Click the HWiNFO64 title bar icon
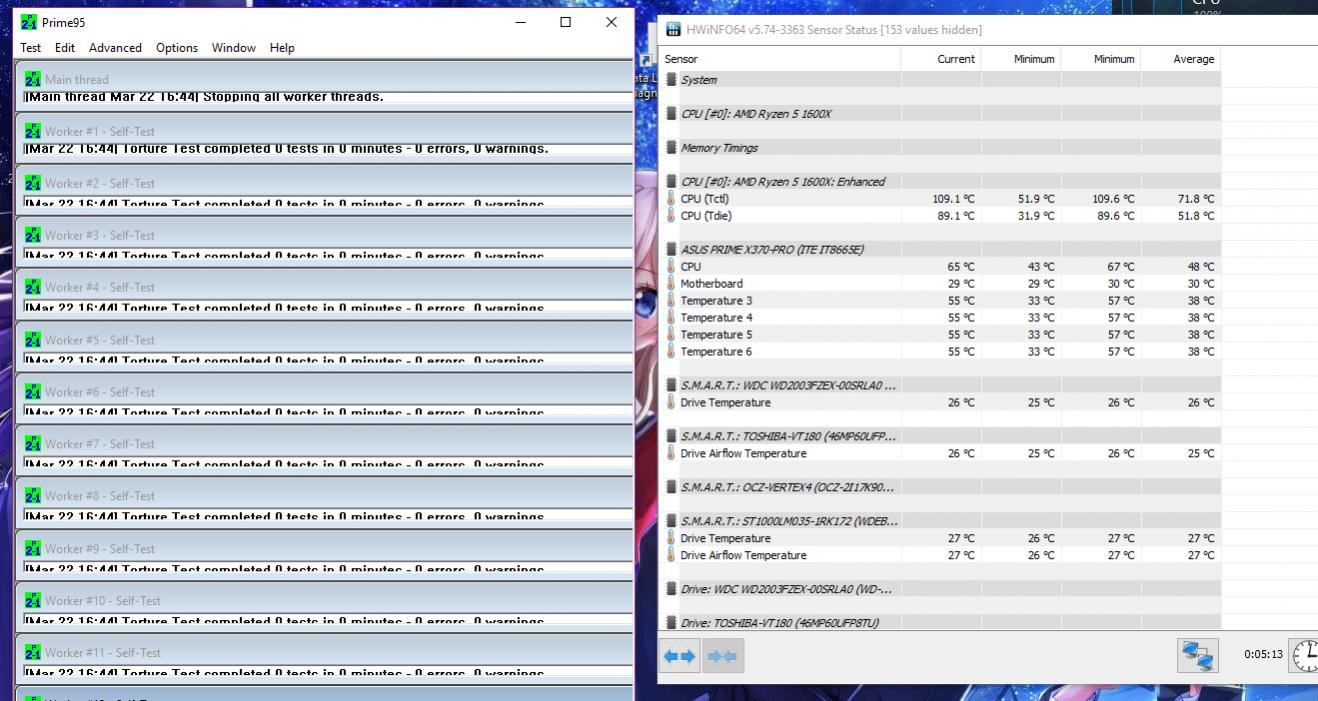Image resolution: width=1318 pixels, height=701 pixels. [x=674, y=30]
